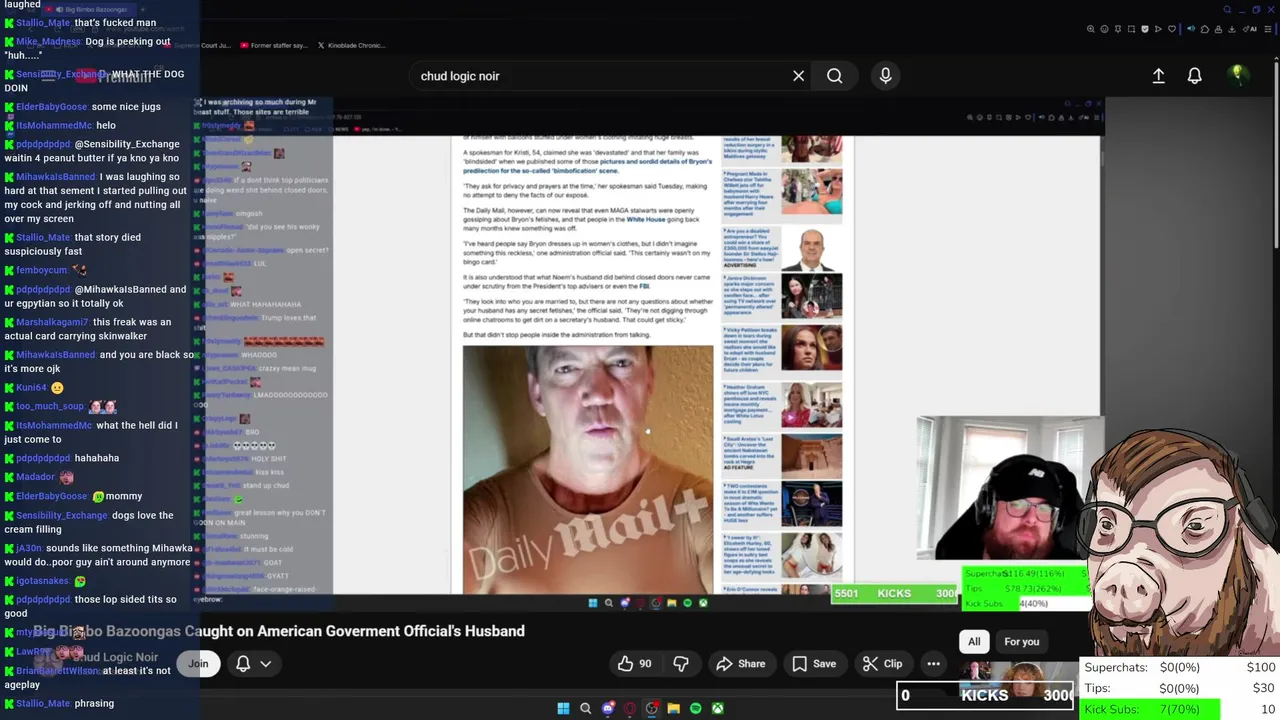This screenshot has width=1280, height=720.
Task: Click the 'White House' link in article
Action: [646, 219]
